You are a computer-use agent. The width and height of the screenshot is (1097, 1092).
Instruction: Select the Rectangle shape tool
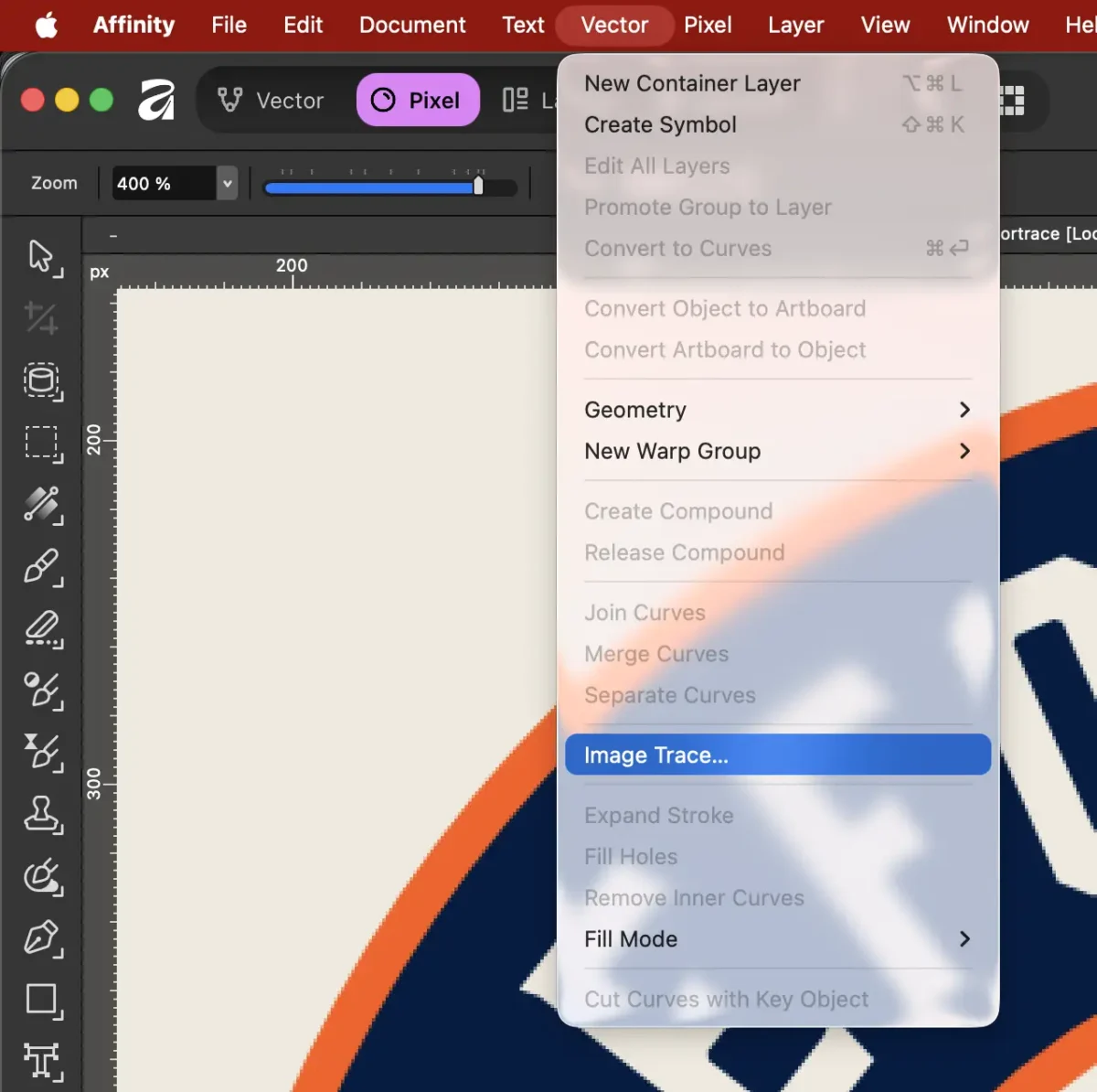[42, 1000]
